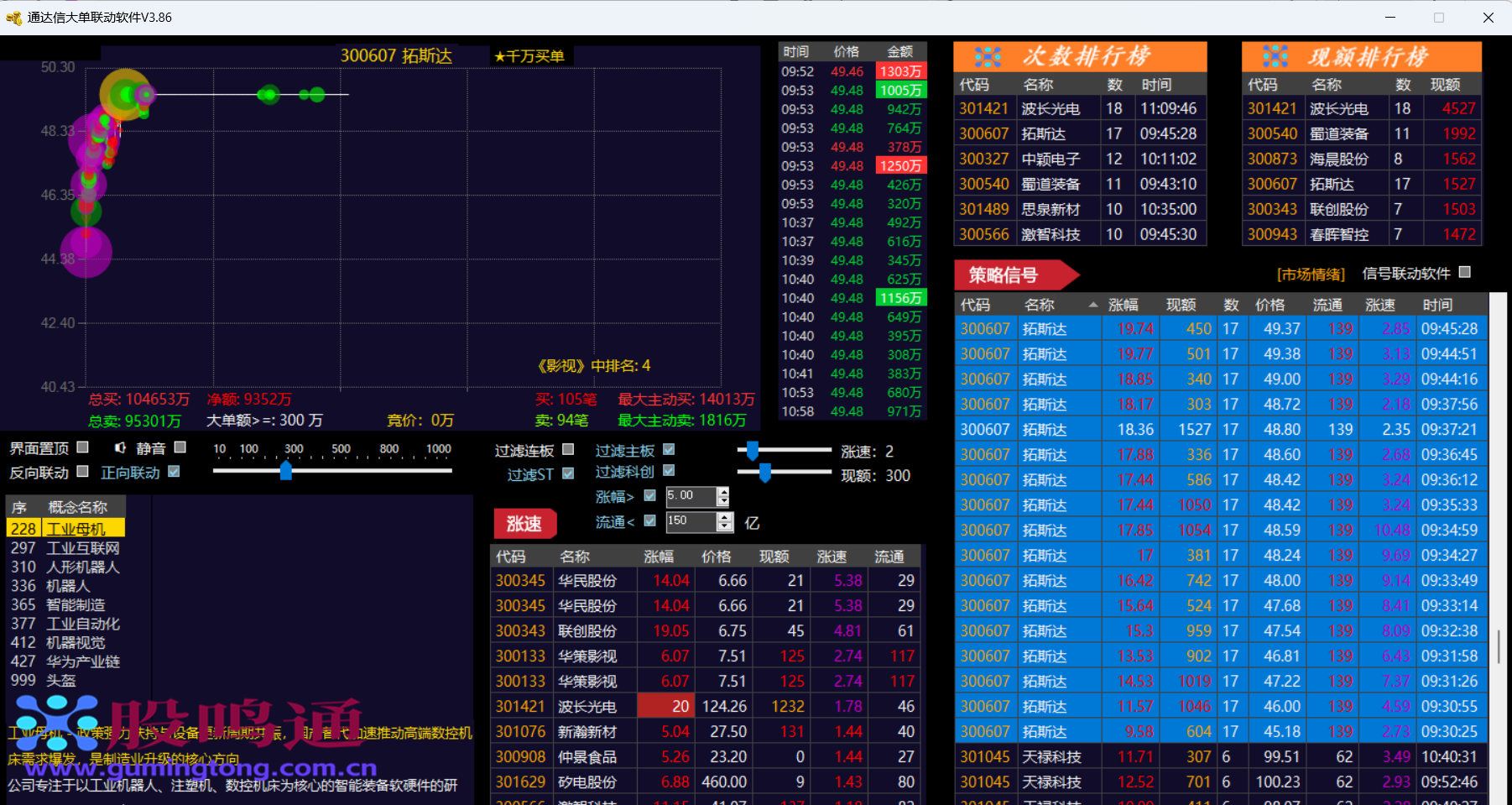This screenshot has height=805, width=1512.
Task: Click into the 涨幅> input field showing 5.00
Action: tap(691, 496)
